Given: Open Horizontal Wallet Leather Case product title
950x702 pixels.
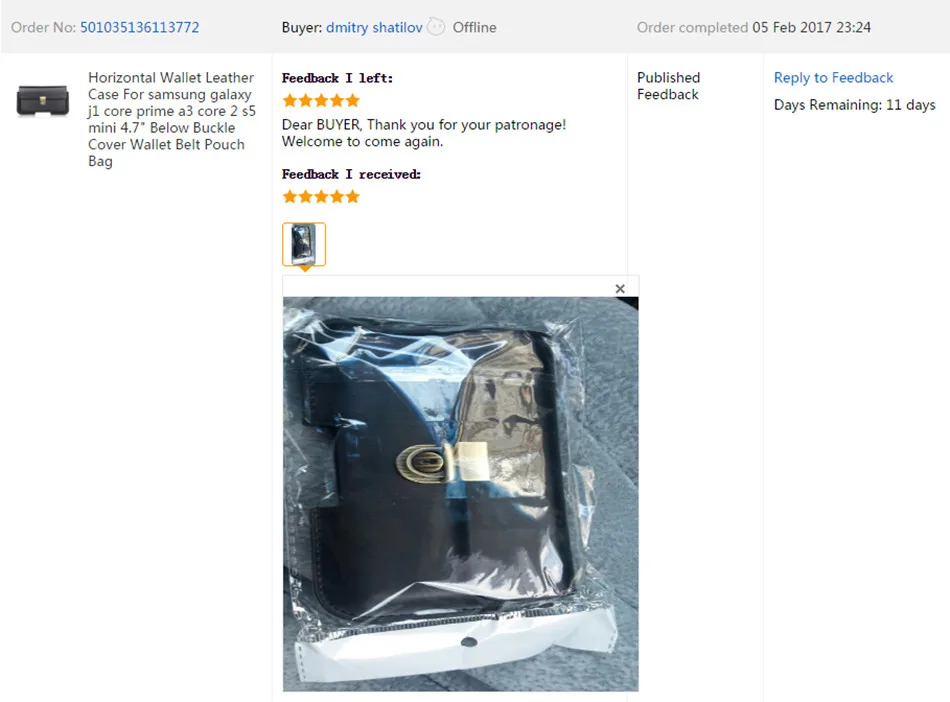Looking at the screenshot, I should (171, 119).
